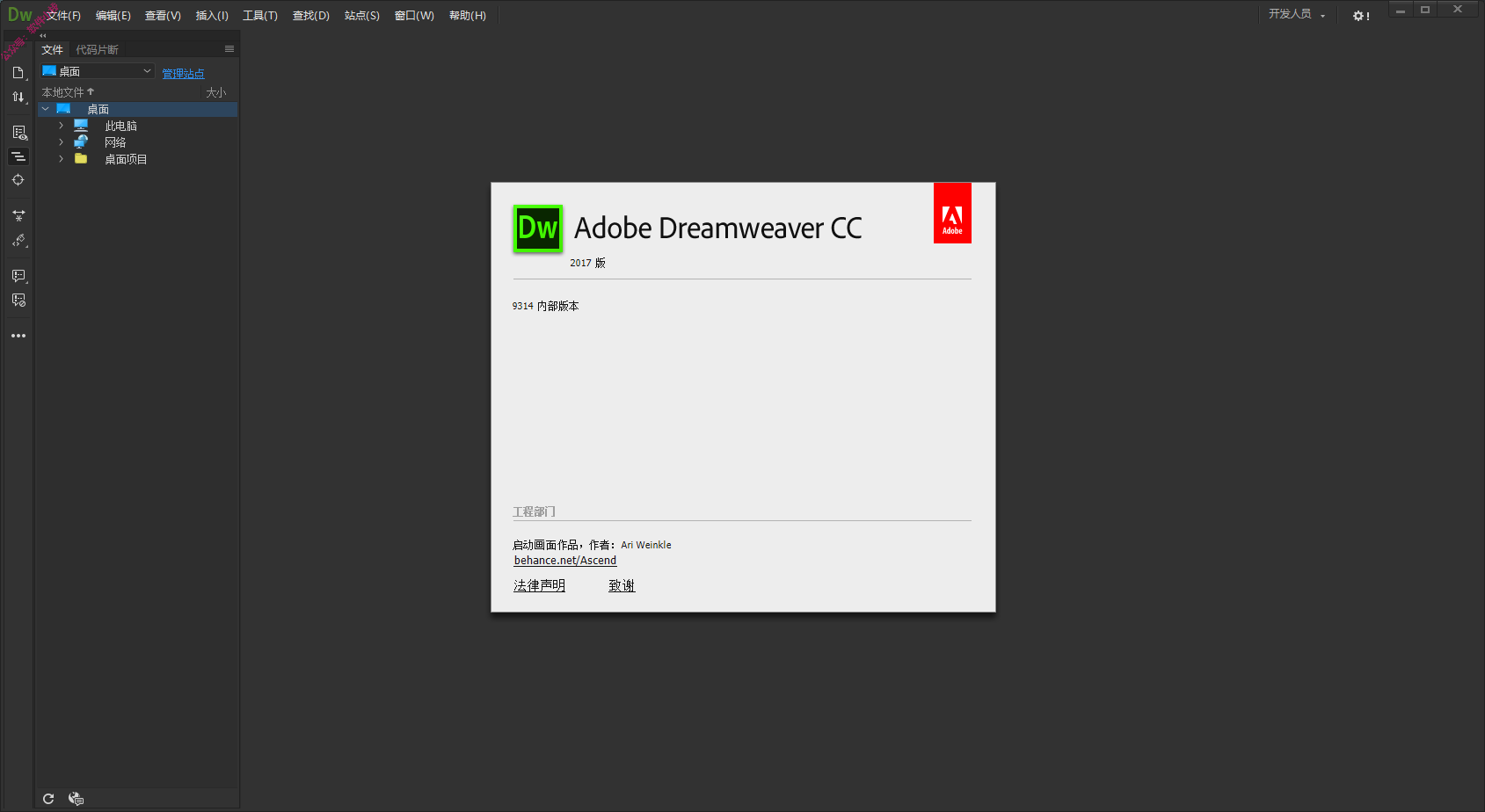The height and width of the screenshot is (812, 1485).
Task: Open the 文件(F) menu
Action: coord(63,16)
